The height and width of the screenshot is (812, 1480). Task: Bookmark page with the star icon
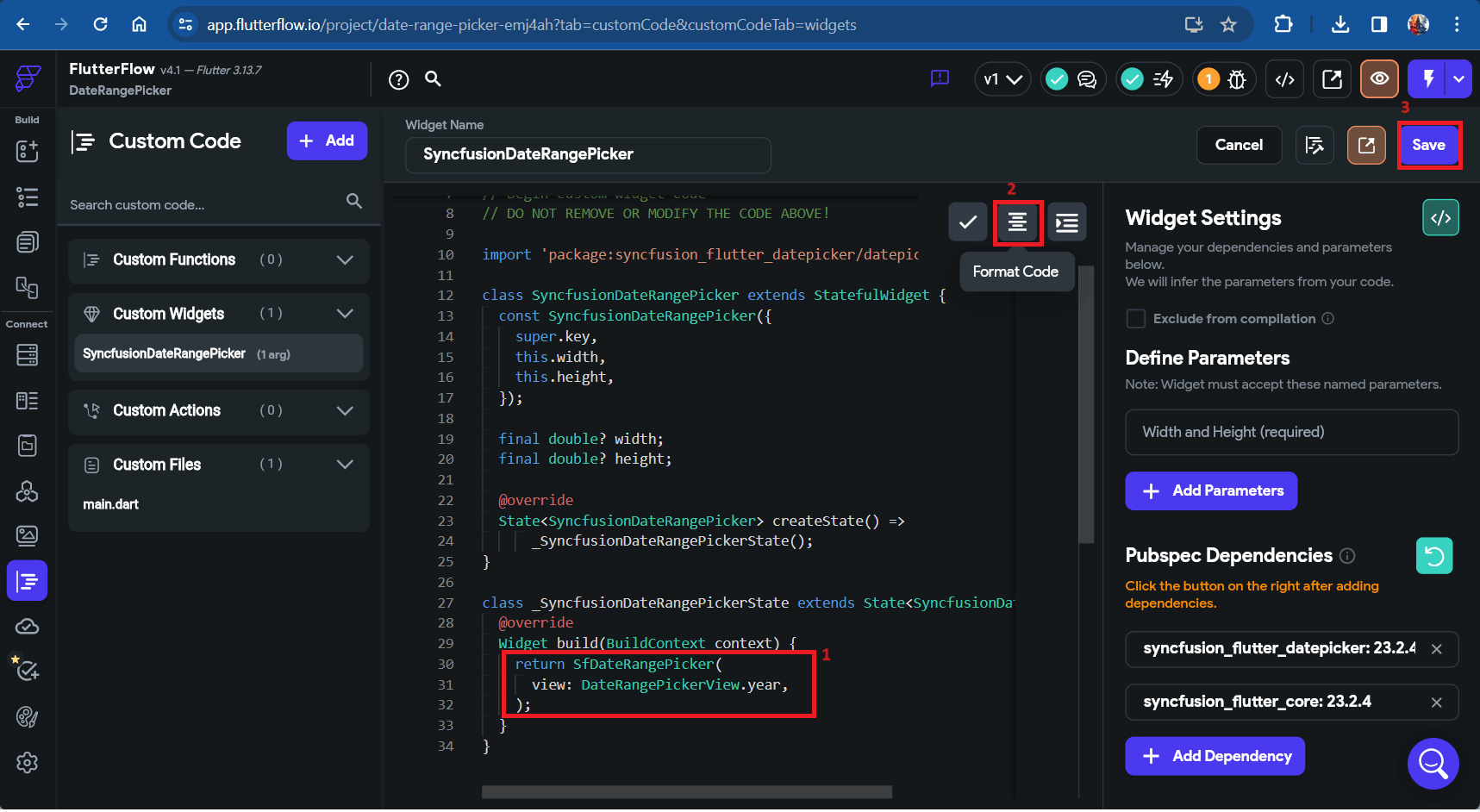(1228, 24)
